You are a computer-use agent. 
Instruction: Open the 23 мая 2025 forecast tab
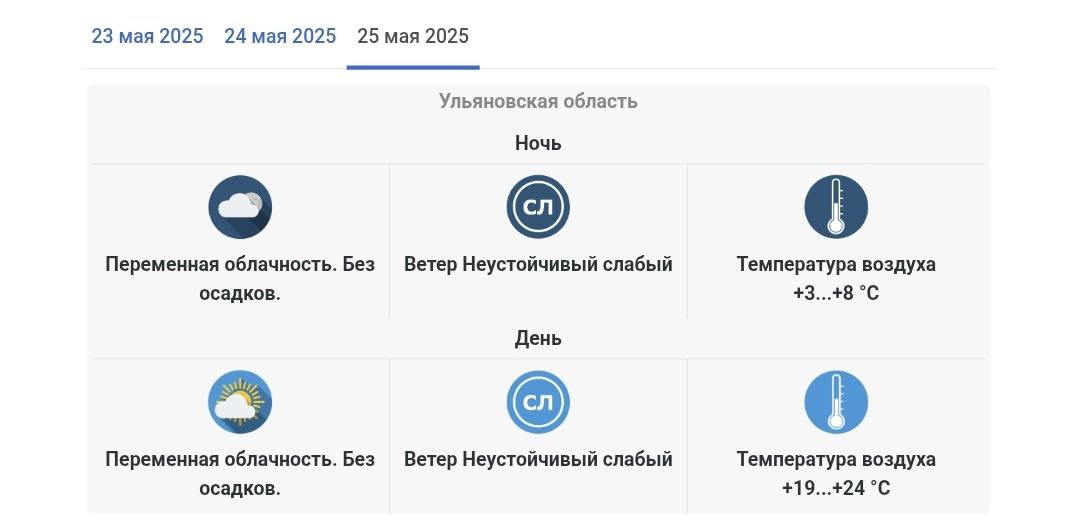pos(147,36)
